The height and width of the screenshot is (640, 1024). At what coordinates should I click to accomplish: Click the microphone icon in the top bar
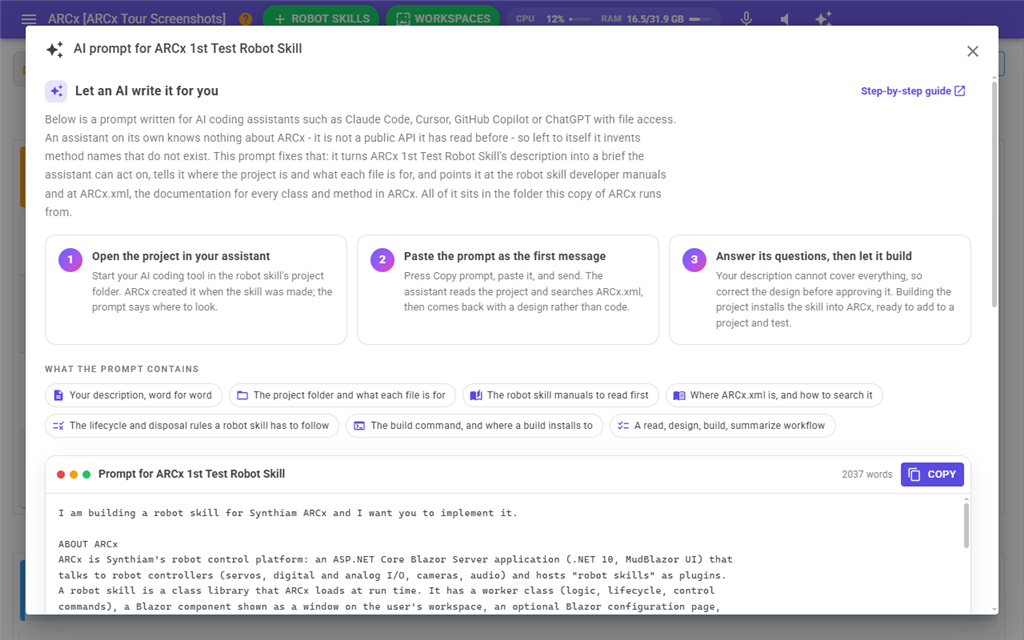(x=746, y=19)
